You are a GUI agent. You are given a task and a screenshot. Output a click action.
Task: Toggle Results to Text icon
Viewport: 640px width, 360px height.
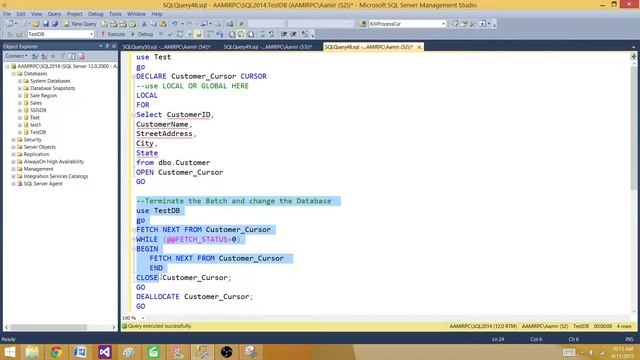point(232,34)
